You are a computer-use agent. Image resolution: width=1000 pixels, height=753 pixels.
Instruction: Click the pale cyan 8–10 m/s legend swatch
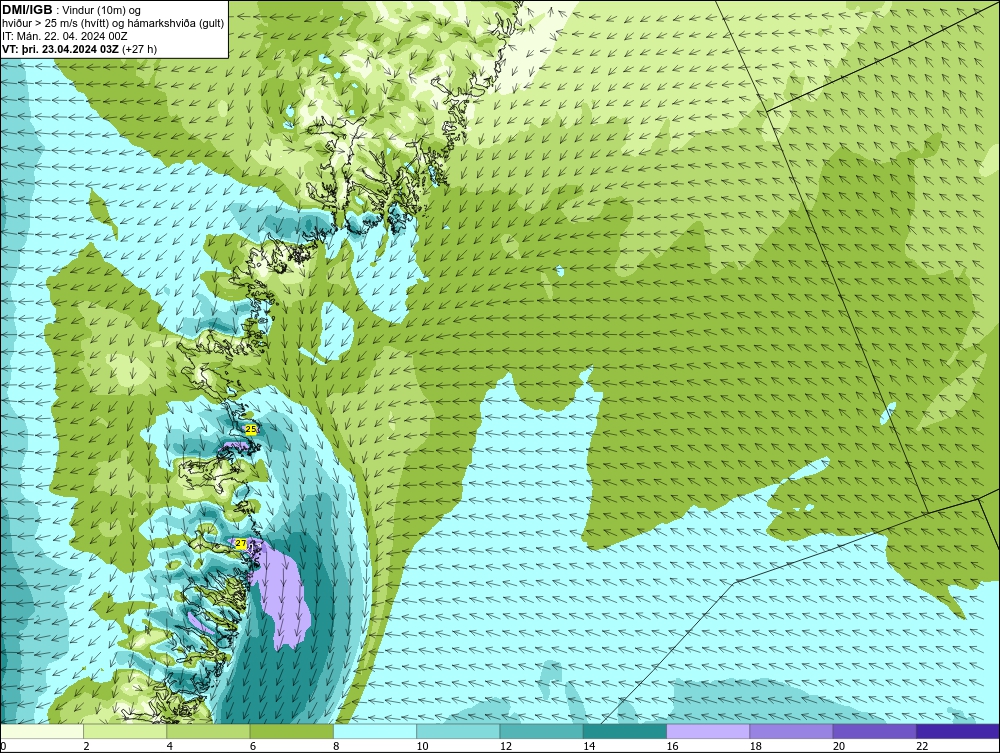(375, 731)
